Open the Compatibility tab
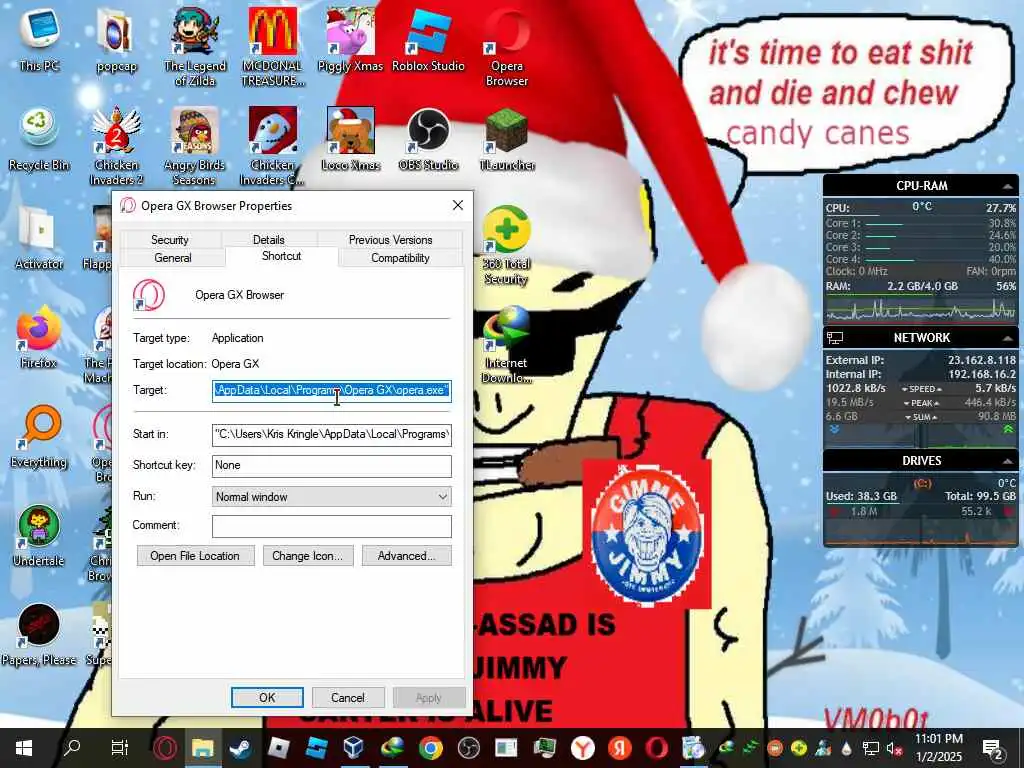The height and width of the screenshot is (768, 1024). pos(400,258)
